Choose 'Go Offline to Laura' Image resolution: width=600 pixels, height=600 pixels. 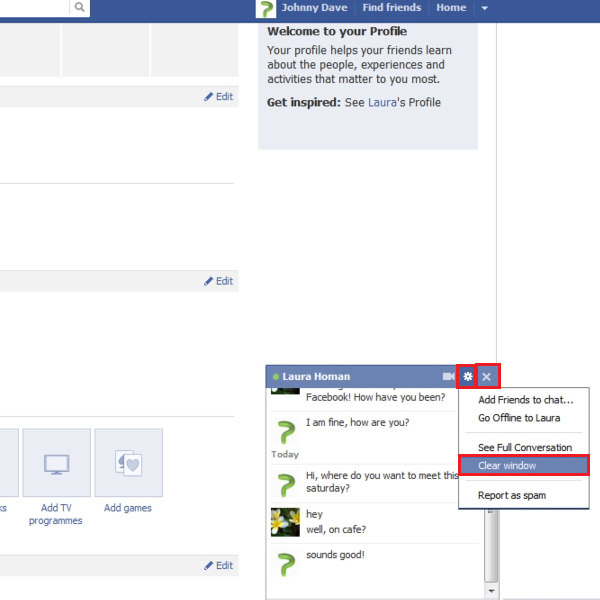click(519, 418)
